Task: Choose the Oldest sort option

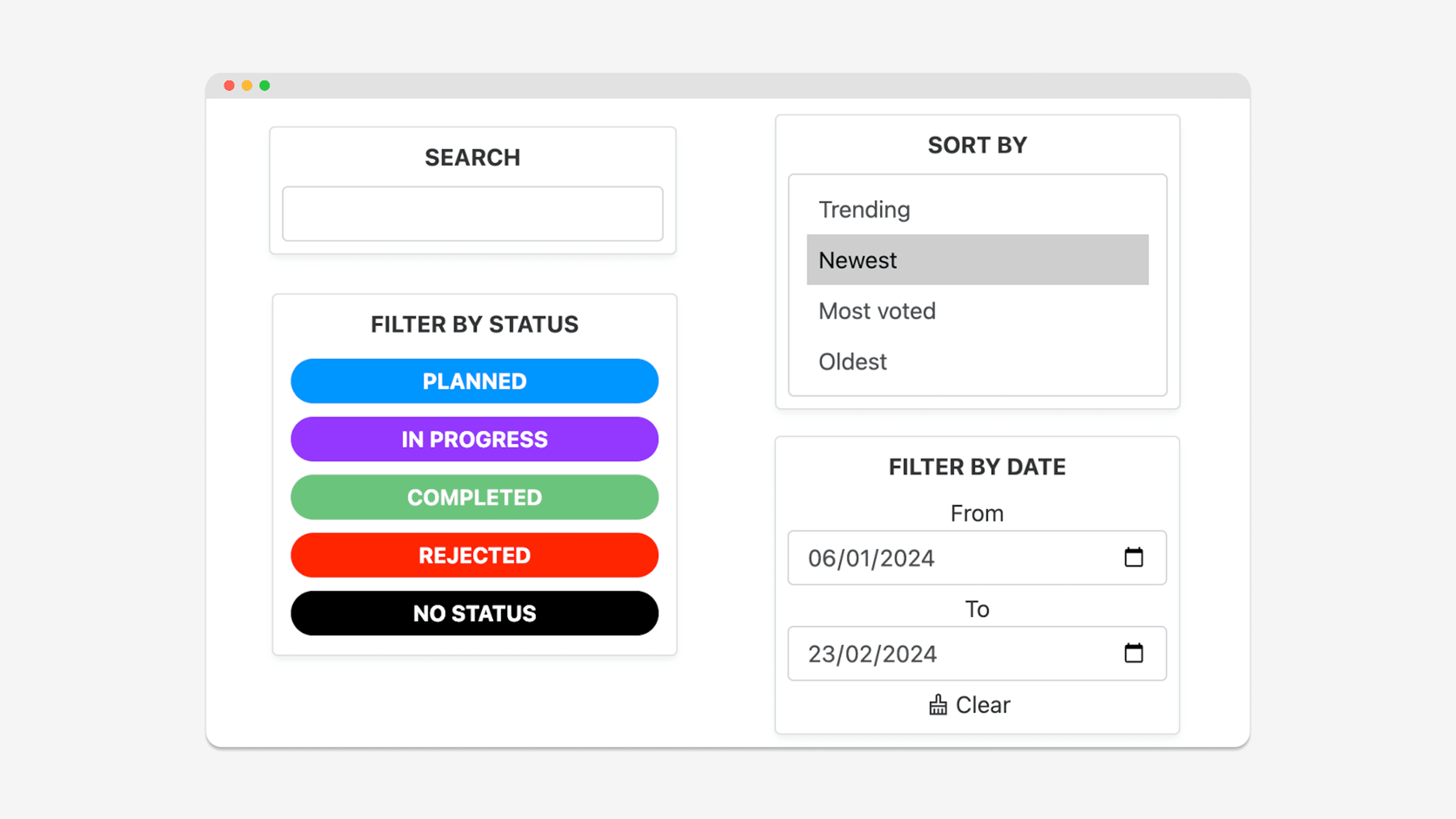Action: click(x=977, y=362)
